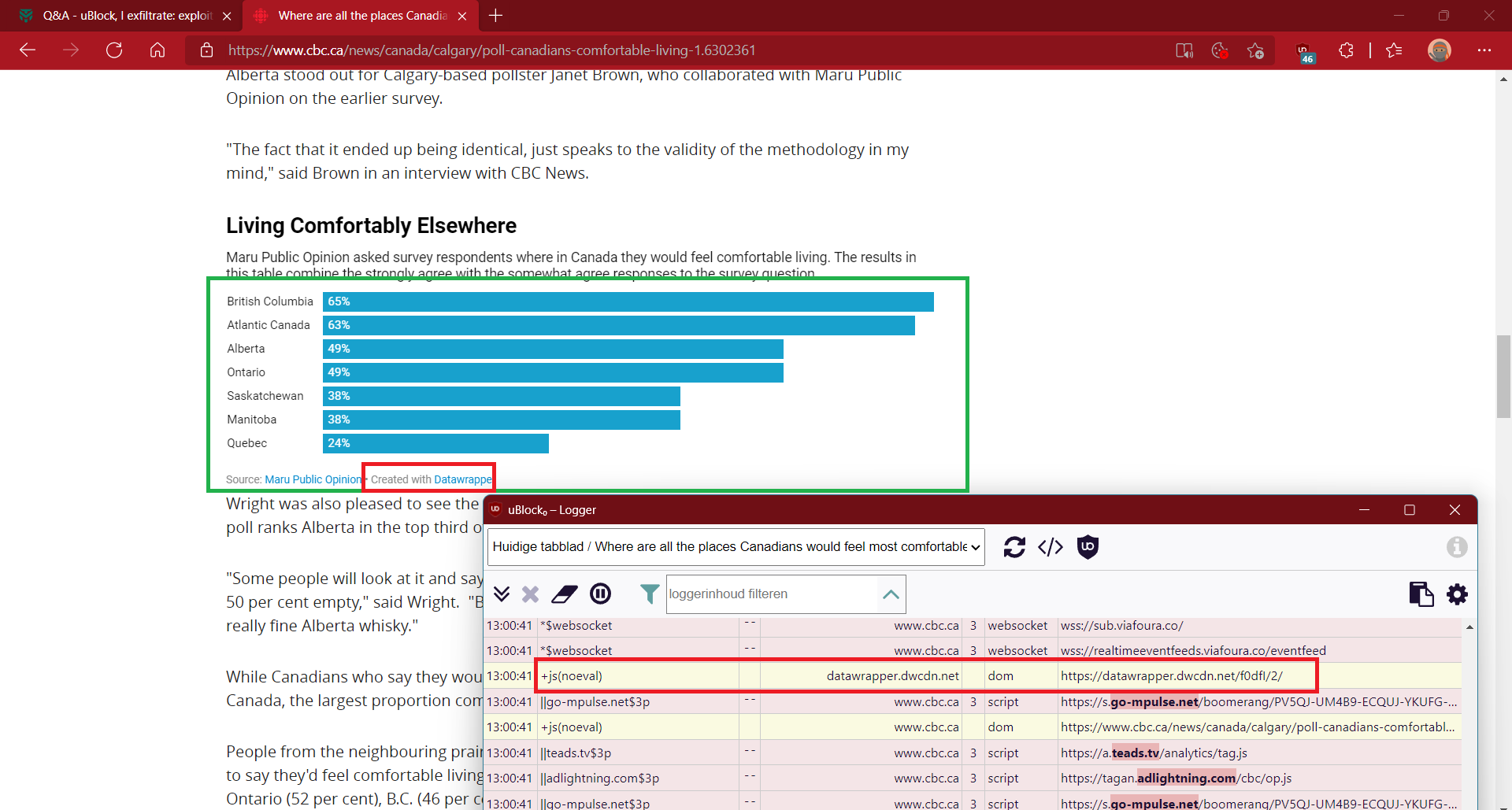
Task: Pause the logger
Action: click(600, 594)
